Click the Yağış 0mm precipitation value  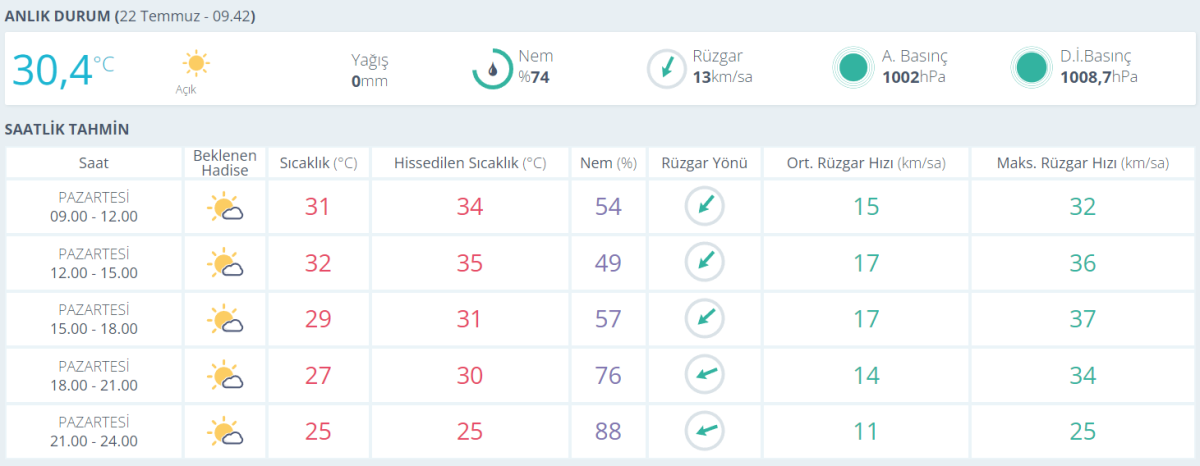click(x=369, y=81)
